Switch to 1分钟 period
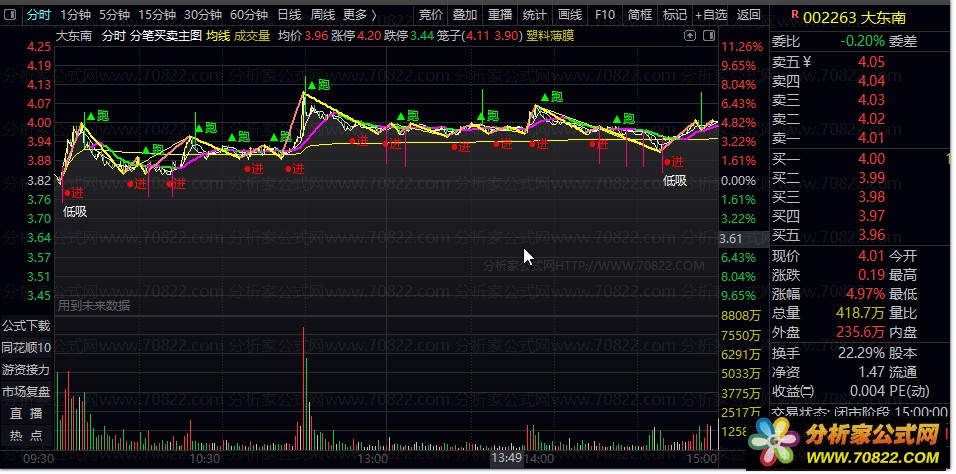956x474 pixels. [x=74, y=15]
